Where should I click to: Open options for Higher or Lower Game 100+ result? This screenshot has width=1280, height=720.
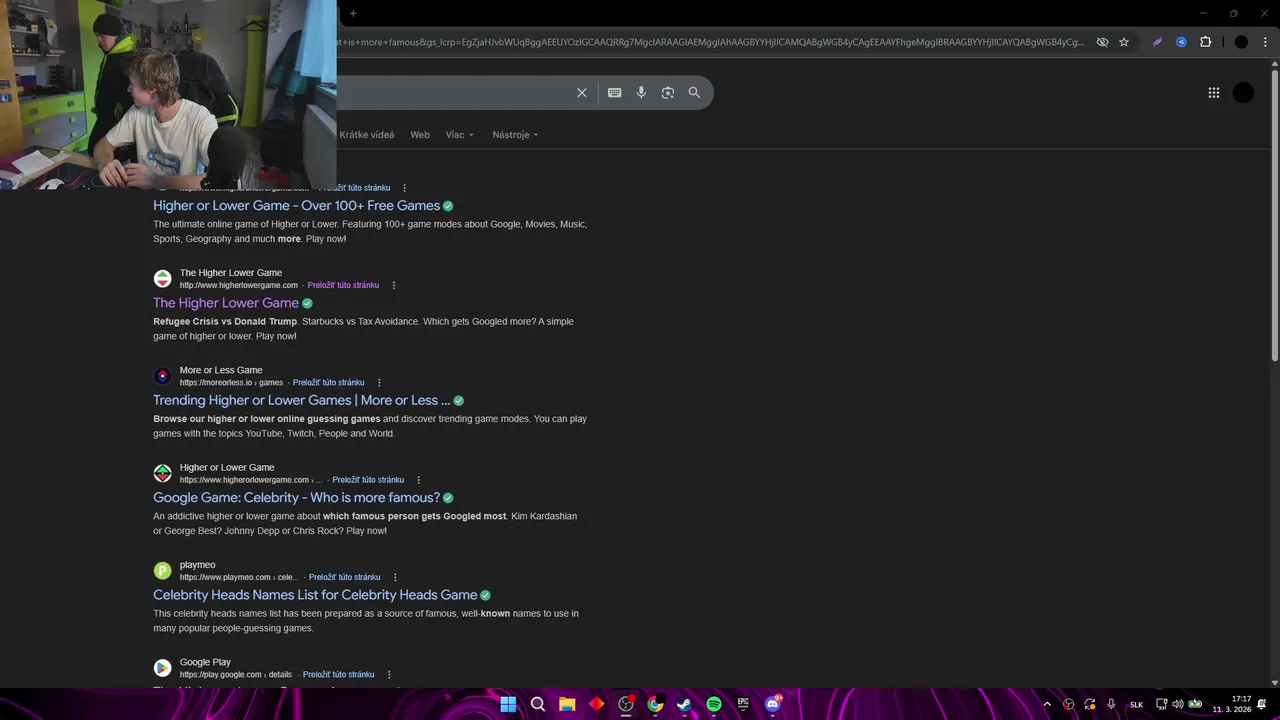[x=404, y=188]
